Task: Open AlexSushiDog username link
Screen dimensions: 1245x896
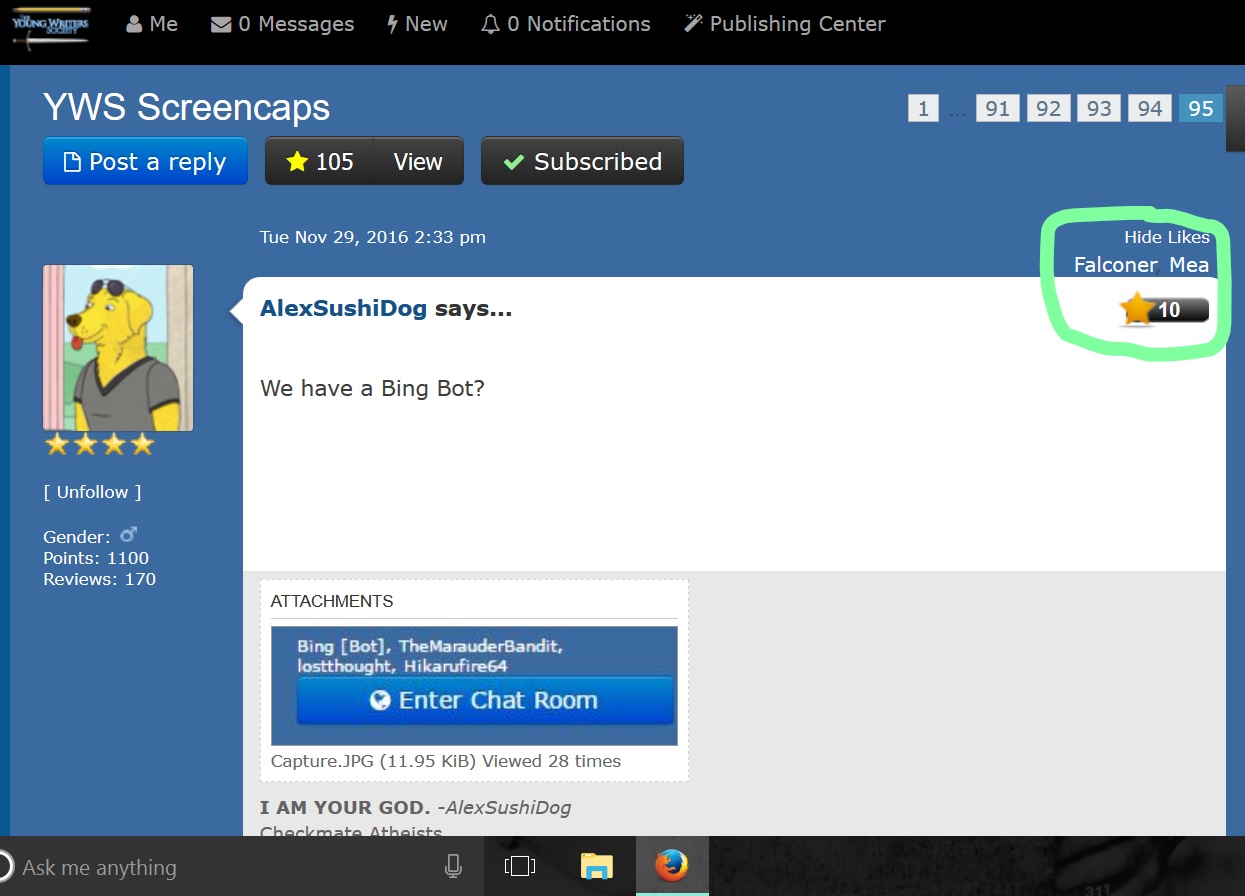Action: 343,308
